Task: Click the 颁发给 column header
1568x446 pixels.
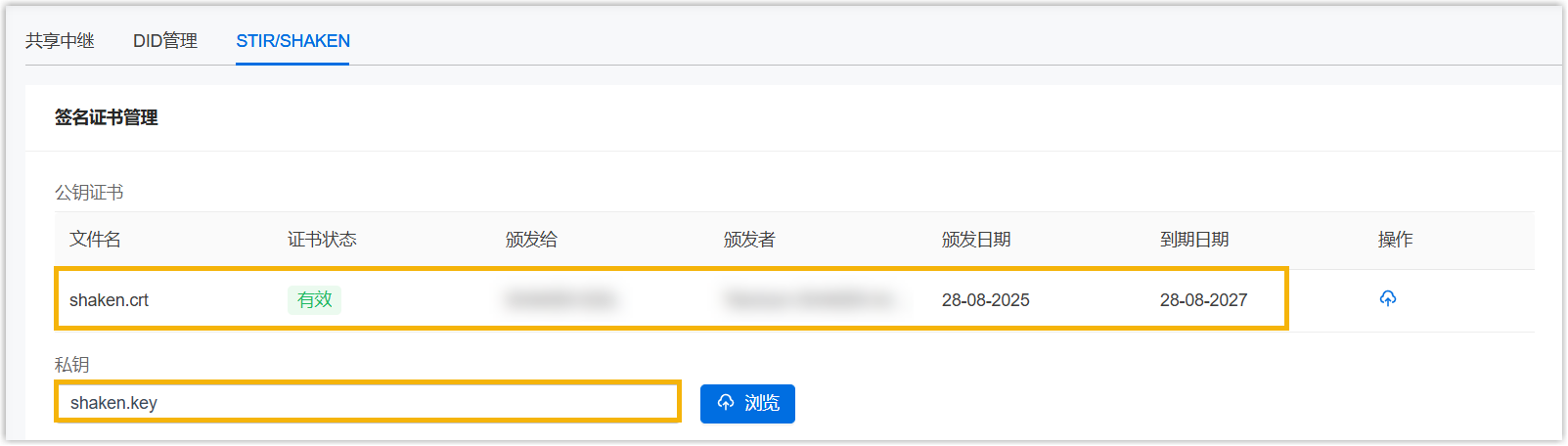Action: pyautogui.click(x=531, y=240)
